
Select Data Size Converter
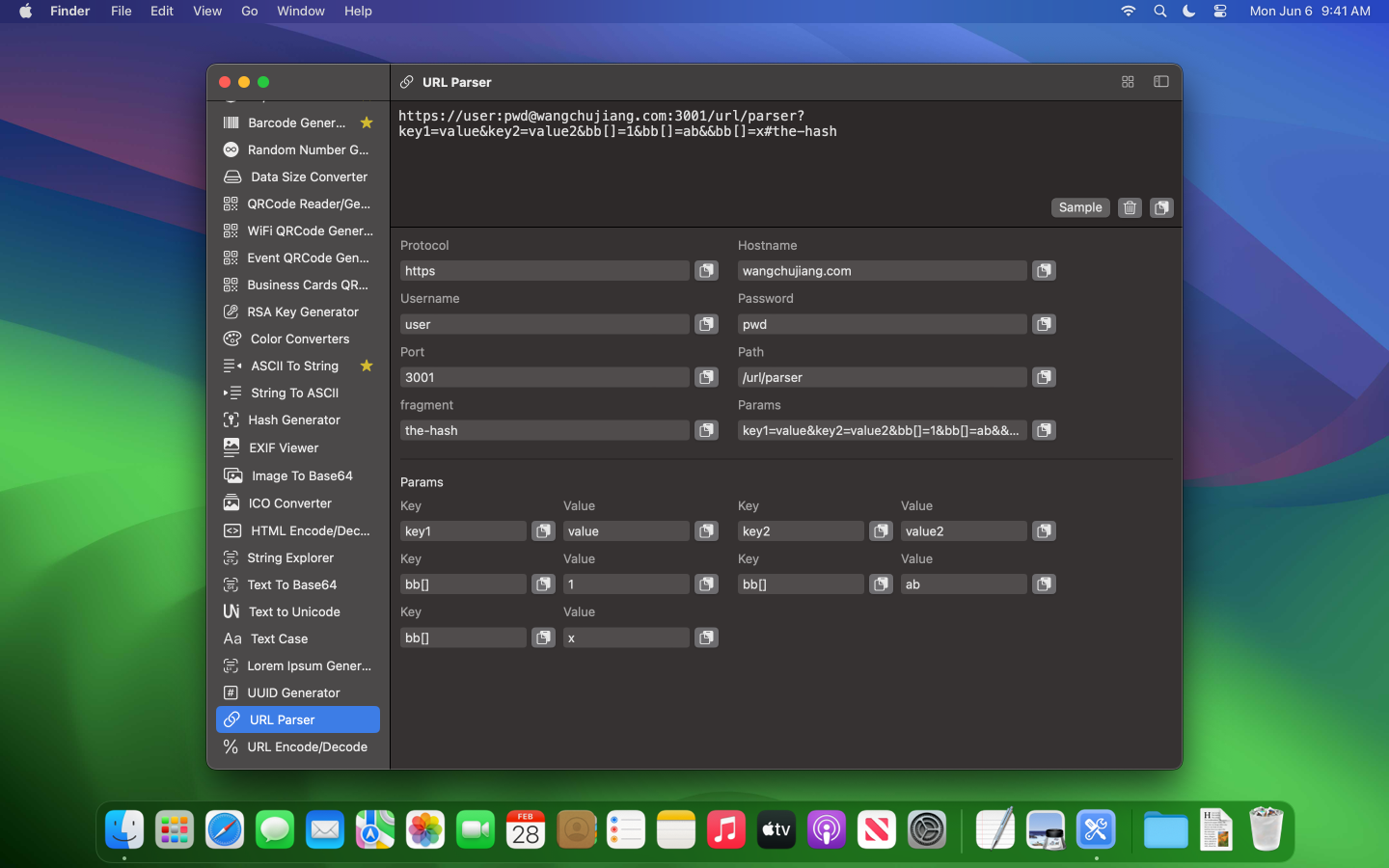(x=298, y=176)
